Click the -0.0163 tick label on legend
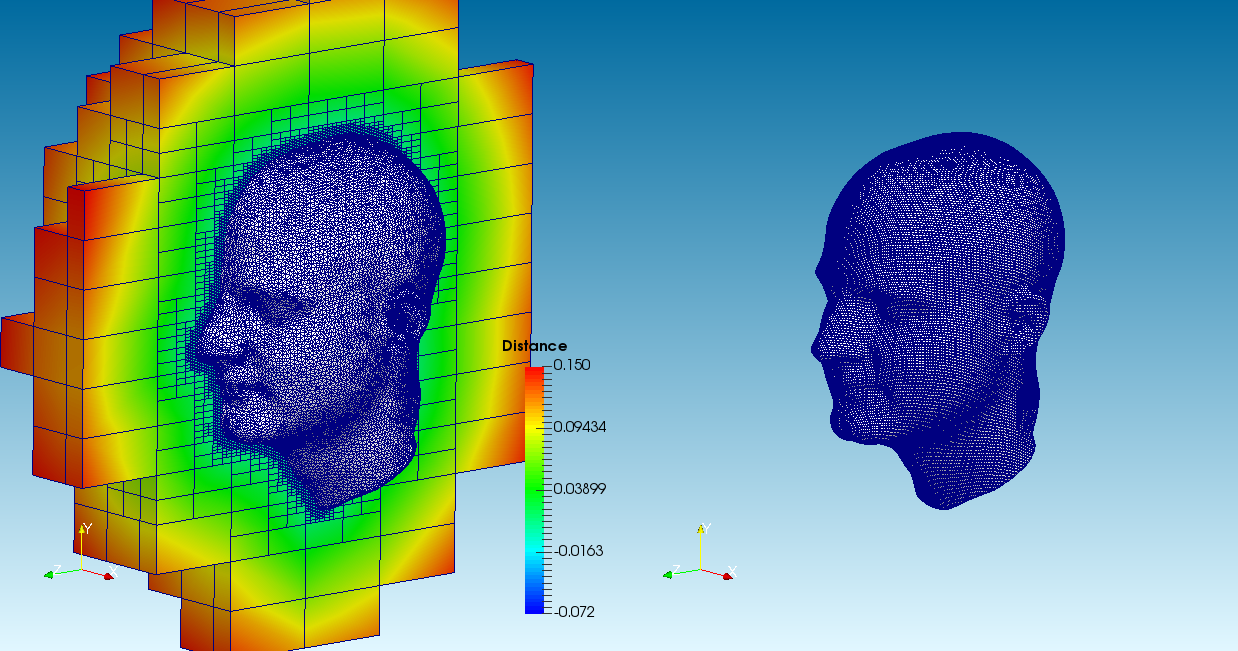 (578, 550)
